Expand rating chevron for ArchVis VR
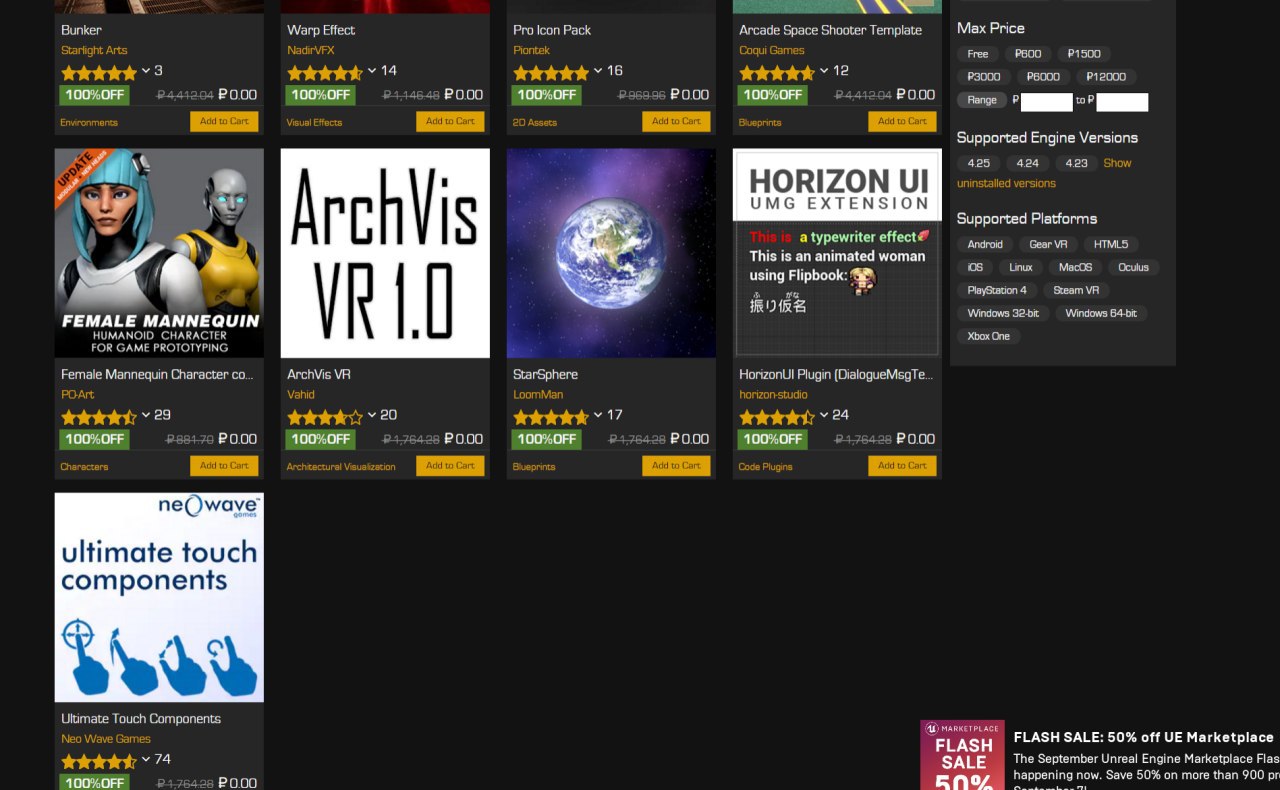 coord(372,415)
